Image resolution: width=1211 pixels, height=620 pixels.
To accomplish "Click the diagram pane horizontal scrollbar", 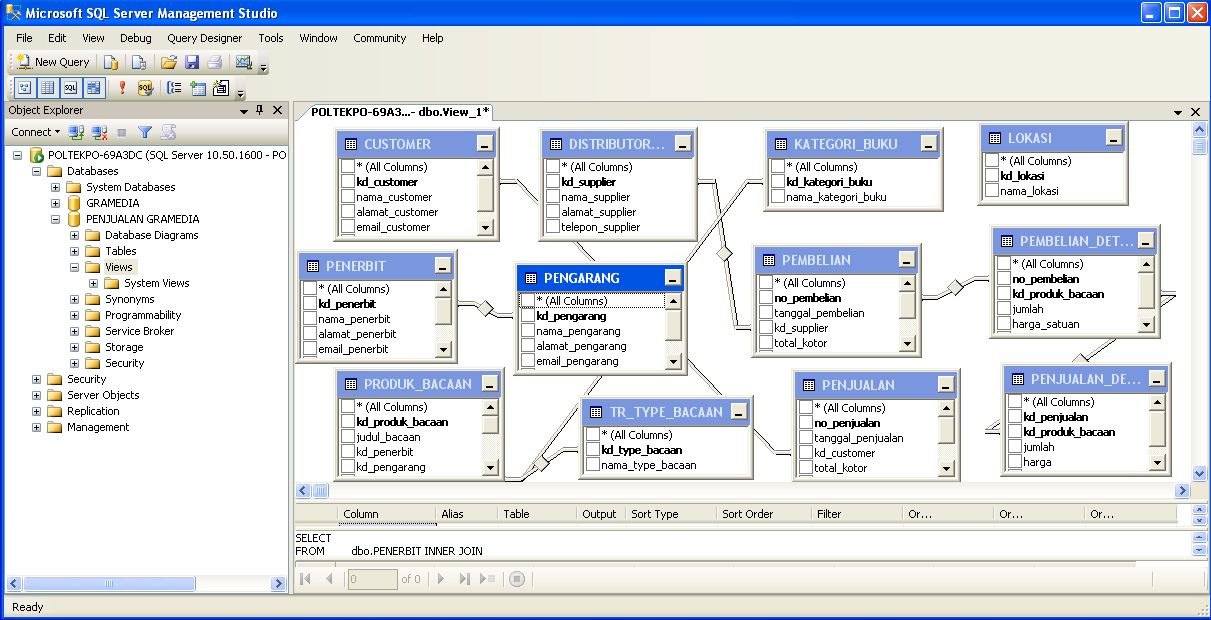I will pyautogui.click(x=743, y=491).
